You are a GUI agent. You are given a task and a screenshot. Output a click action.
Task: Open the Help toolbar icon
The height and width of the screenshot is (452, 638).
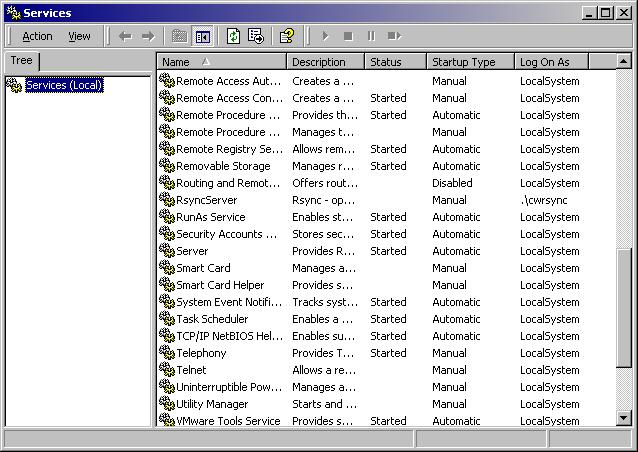click(x=287, y=36)
